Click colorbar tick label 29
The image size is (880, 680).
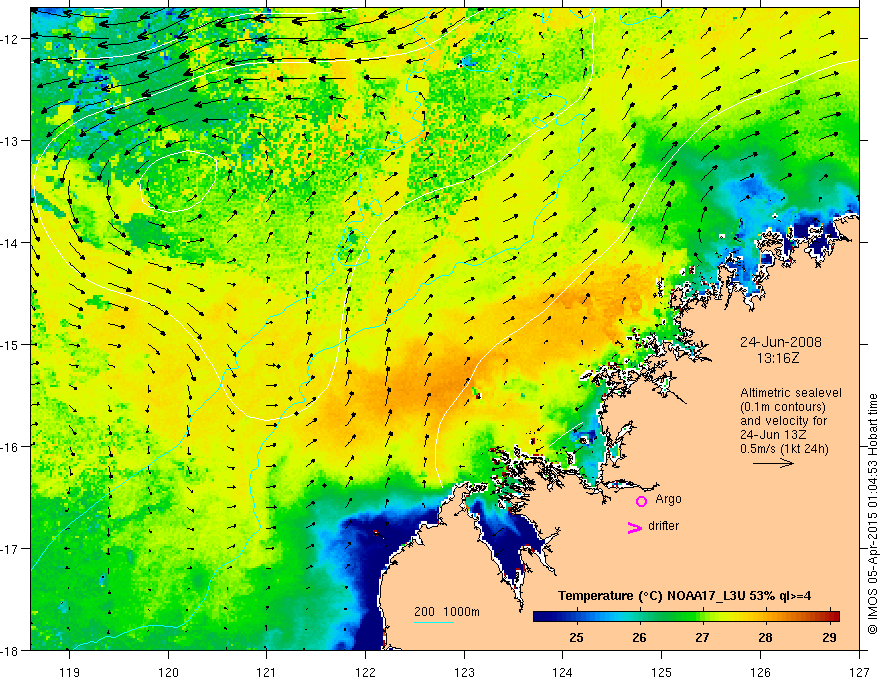point(829,637)
